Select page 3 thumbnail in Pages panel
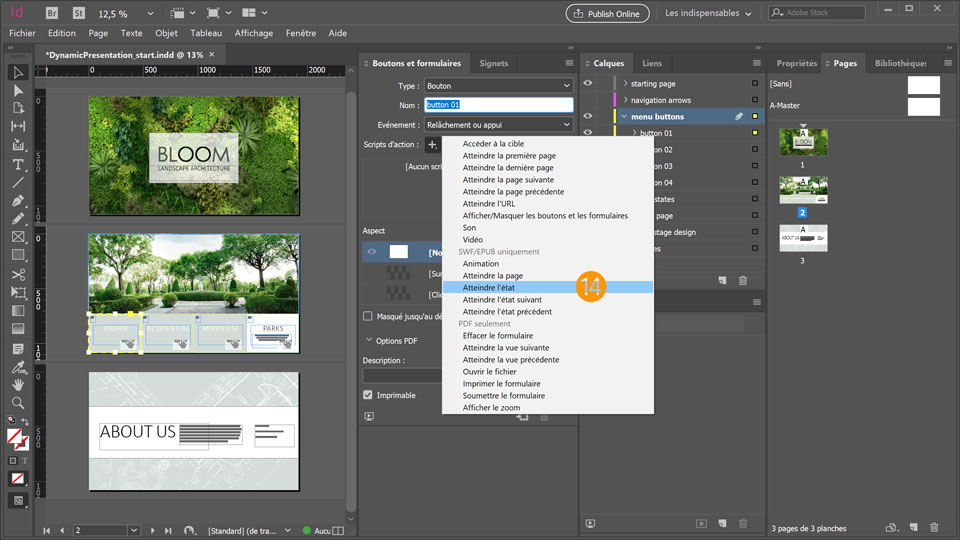Screen dimensions: 960x540 coord(803,238)
